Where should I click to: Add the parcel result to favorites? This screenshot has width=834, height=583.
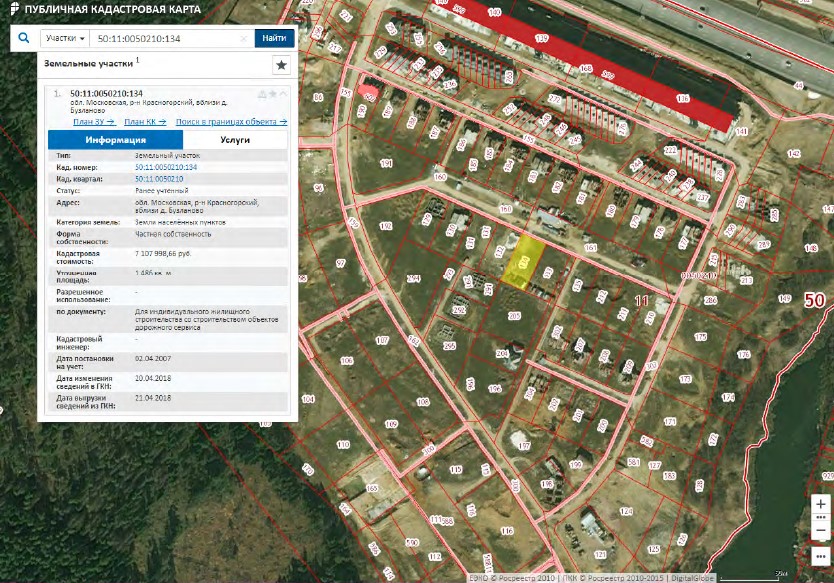pos(272,94)
